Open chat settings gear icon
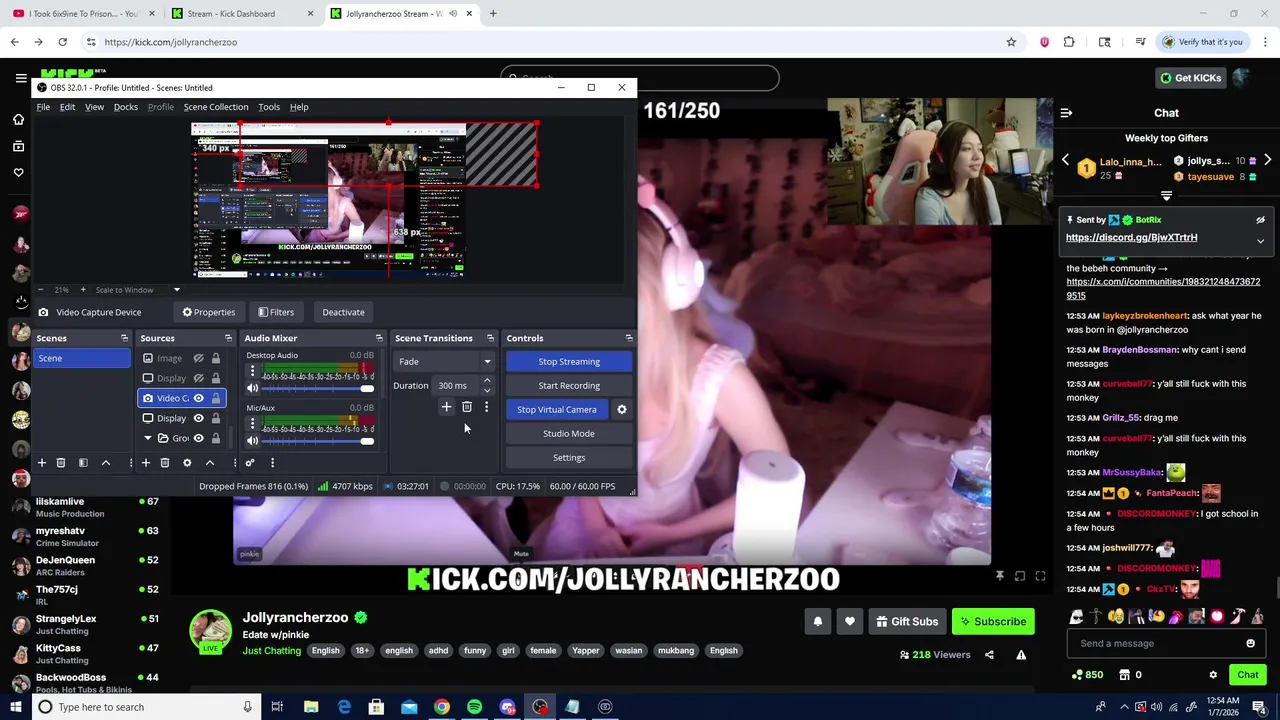The width and height of the screenshot is (1280, 720). pyautogui.click(x=1213, y=675)
